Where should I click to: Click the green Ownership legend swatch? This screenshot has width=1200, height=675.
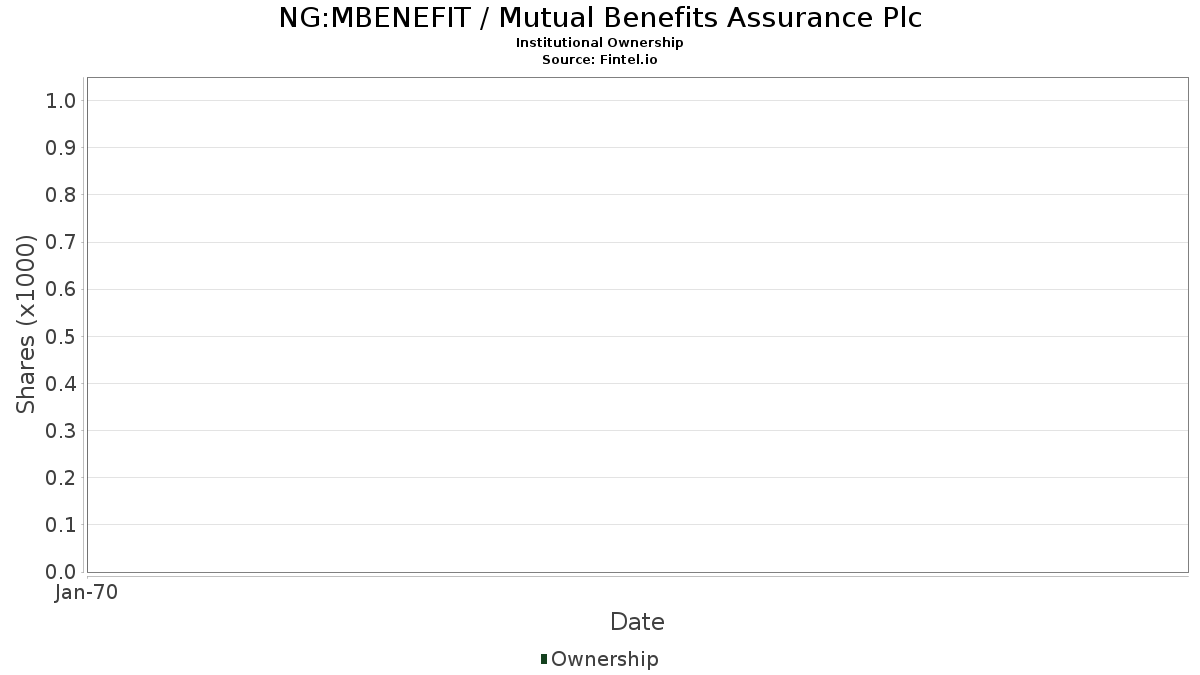(543, 659)
